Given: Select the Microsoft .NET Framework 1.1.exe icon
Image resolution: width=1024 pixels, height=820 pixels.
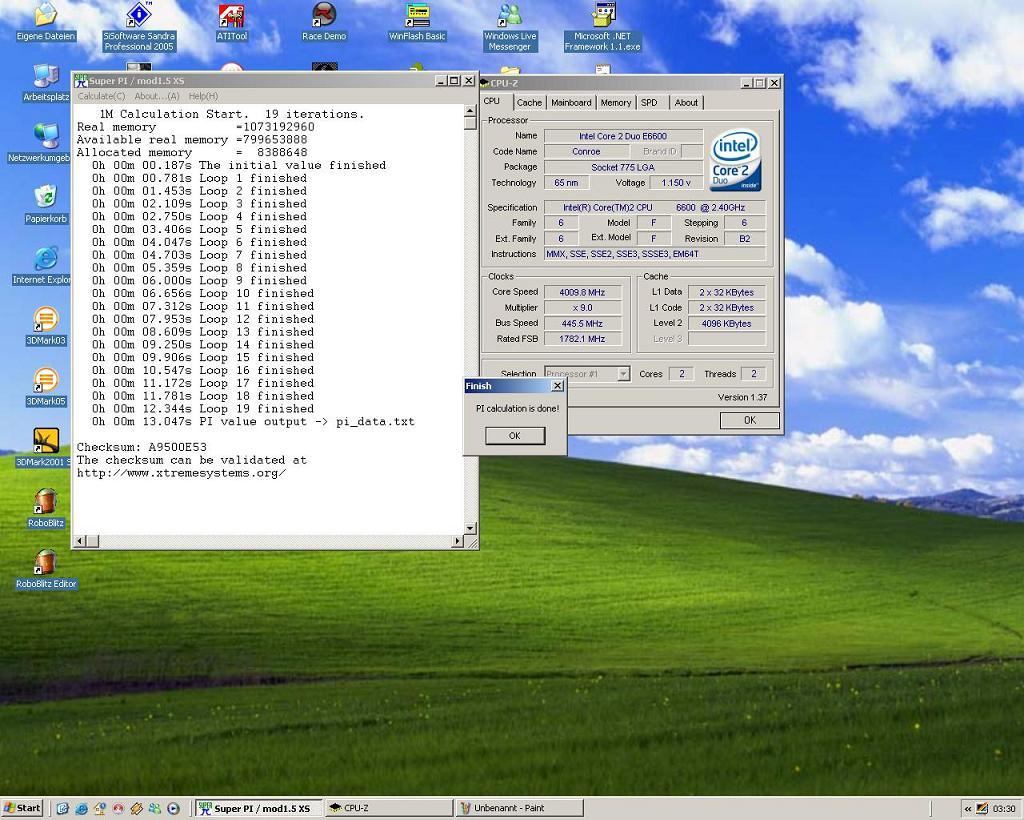Looking at the screenshot, I should click(603, 26).
